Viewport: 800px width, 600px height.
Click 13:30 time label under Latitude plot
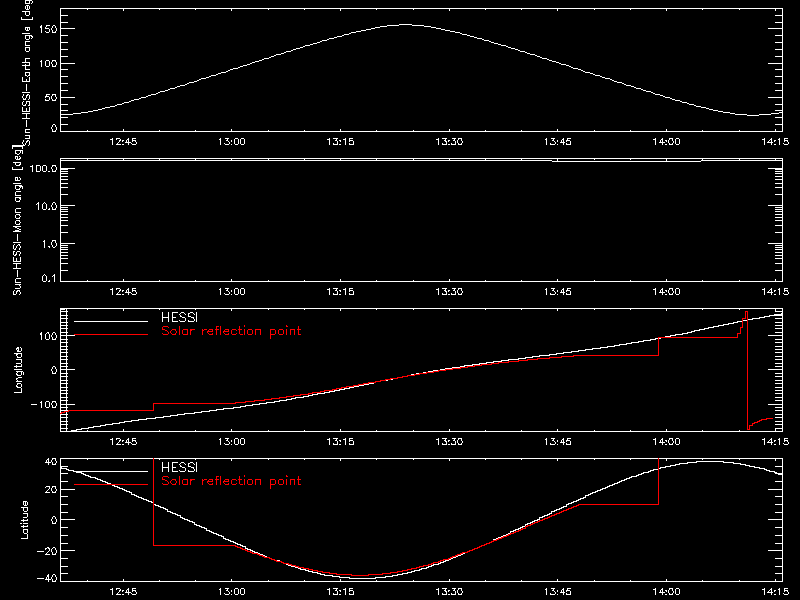click(x=449, y=592)
